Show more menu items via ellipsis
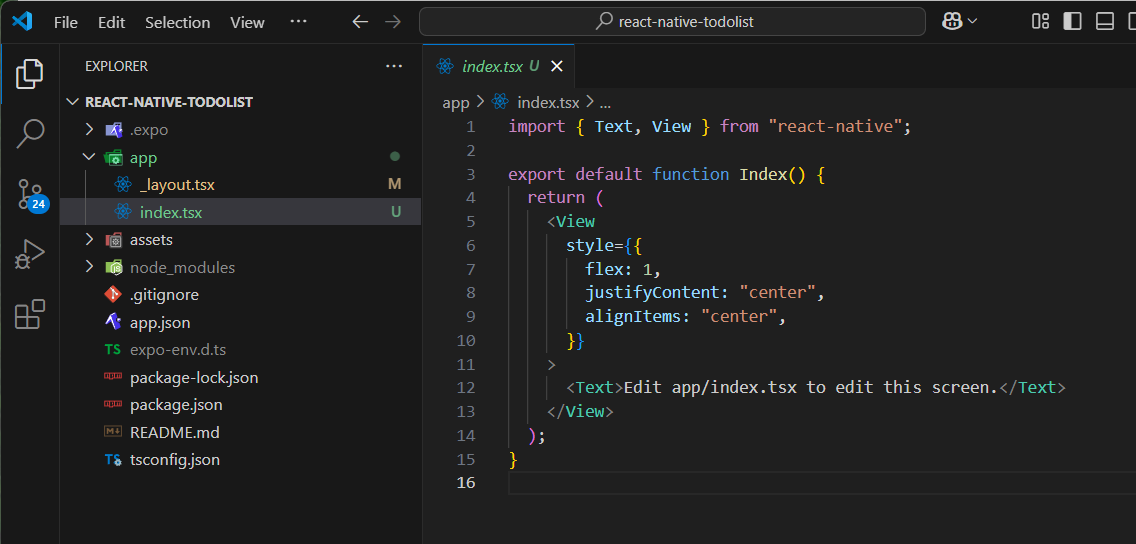Image resolution: width=1136 pixels, height=544 pixels. click(x=298, y=22)
